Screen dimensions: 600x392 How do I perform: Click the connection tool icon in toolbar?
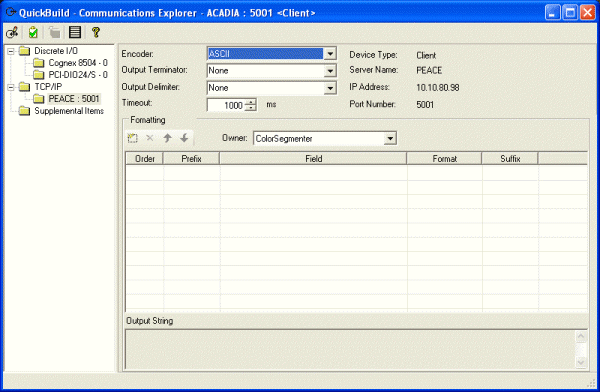pos(12,33)
